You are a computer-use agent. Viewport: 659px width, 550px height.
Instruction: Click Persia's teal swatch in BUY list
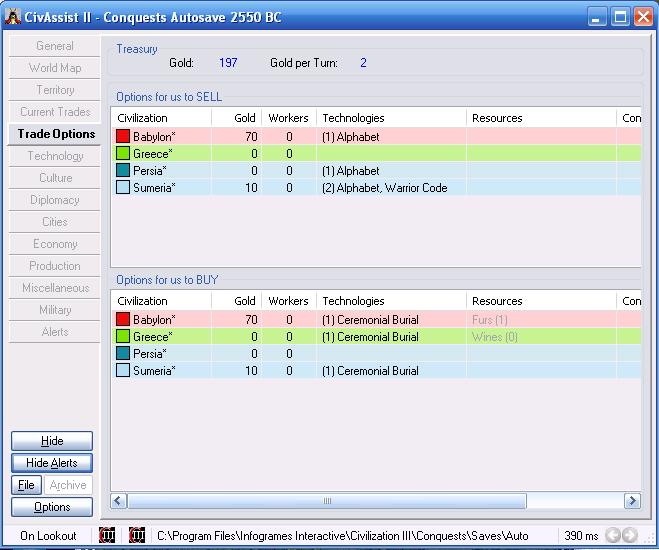(x=123, y=353)
